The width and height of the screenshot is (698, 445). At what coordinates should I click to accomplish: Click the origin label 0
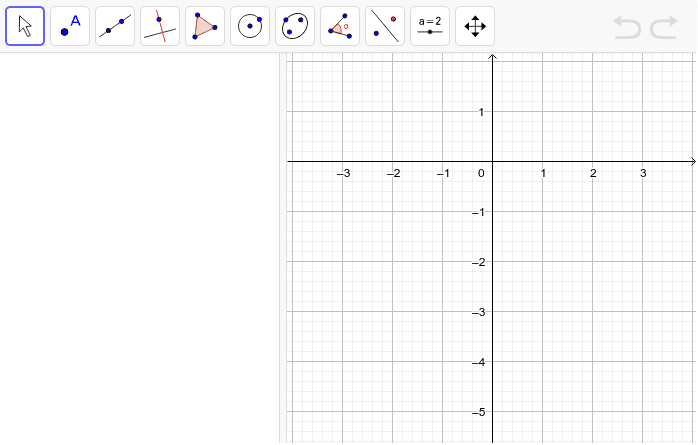481,174
